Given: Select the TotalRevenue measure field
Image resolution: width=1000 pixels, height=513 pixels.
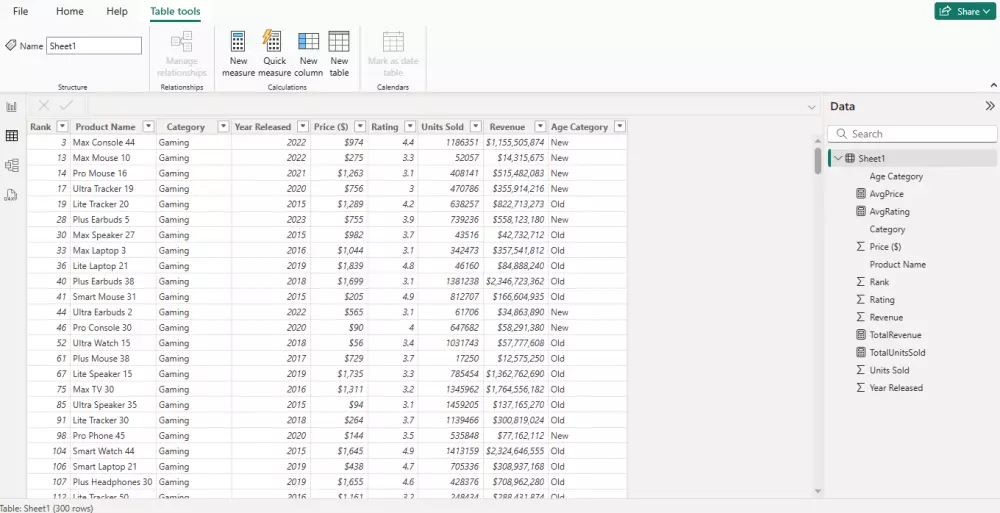Looking at the screenshot, I should pos(895,334).
